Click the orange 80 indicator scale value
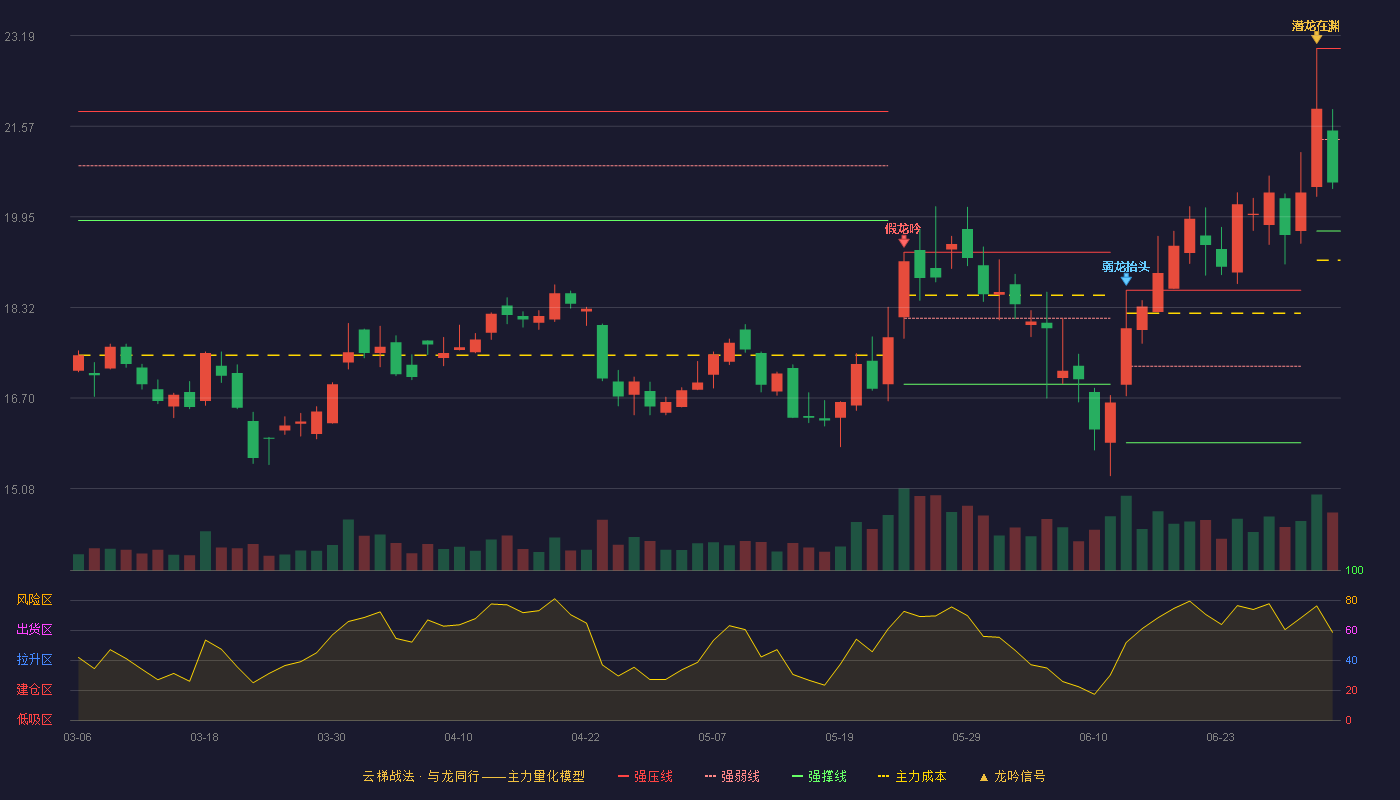The image size is (1400, 800). [x=1351, y=600]
